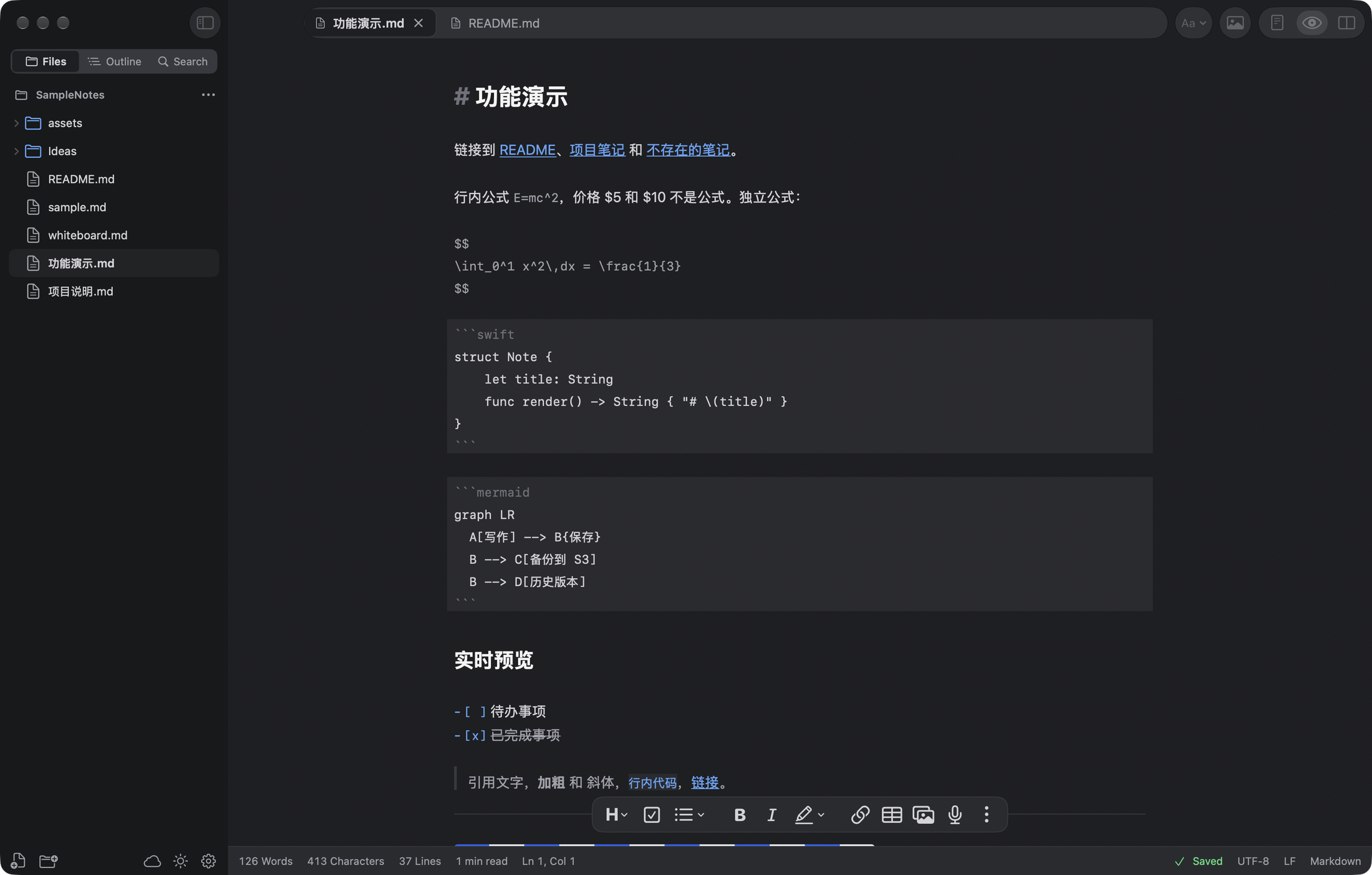
Task: Follow the README link in text
Action: click(527, 150)
